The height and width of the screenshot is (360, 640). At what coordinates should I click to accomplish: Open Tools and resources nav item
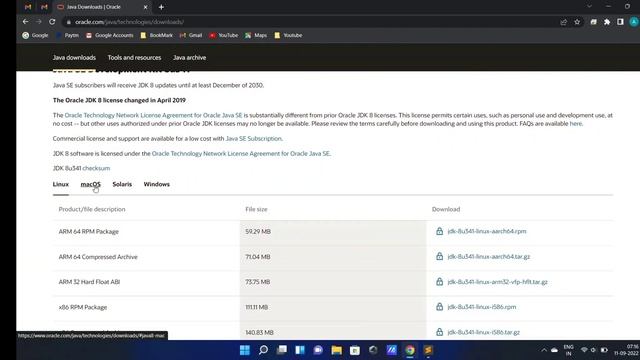tap(134, 58)
